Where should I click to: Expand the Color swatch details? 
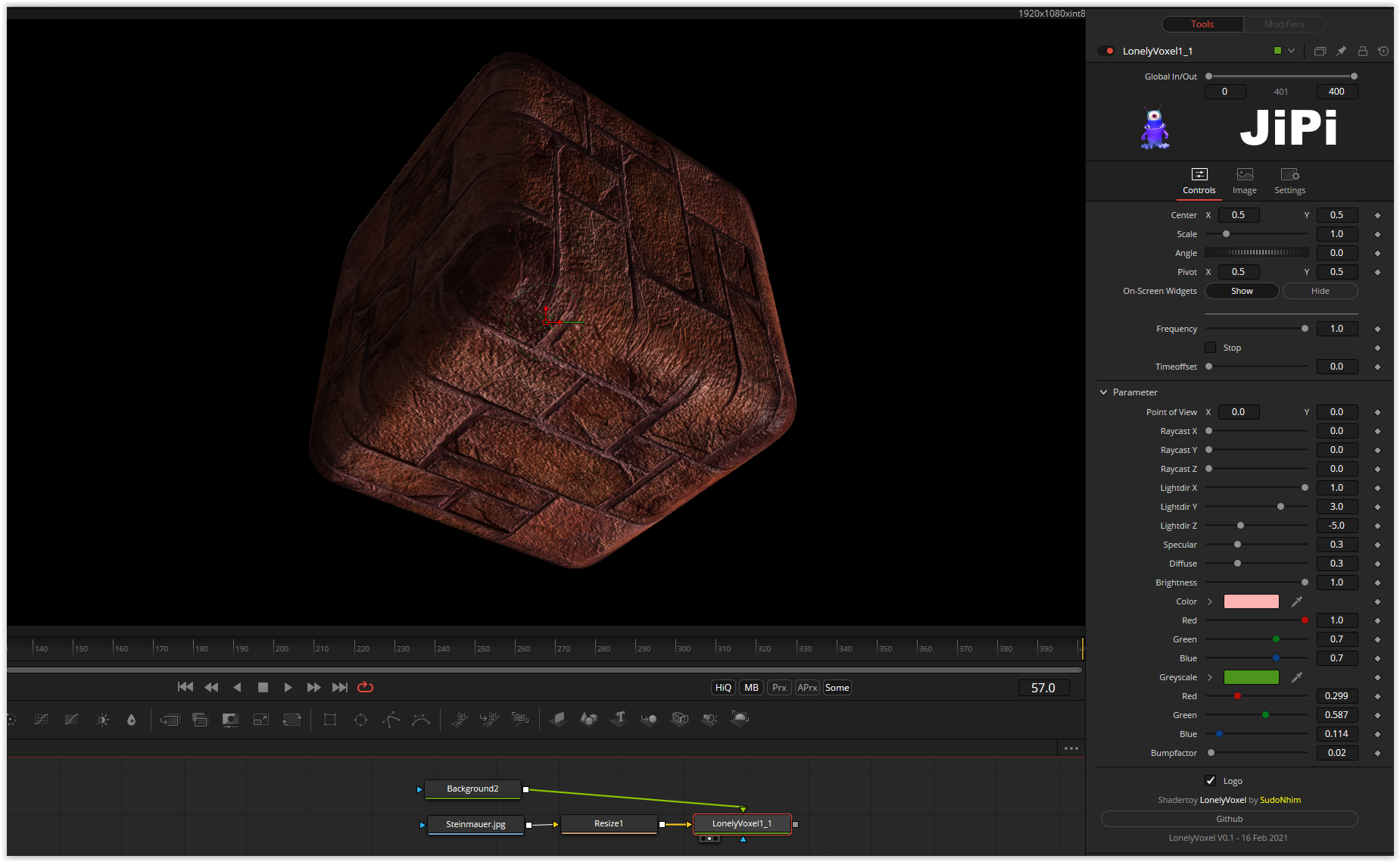click(1210, 601)
